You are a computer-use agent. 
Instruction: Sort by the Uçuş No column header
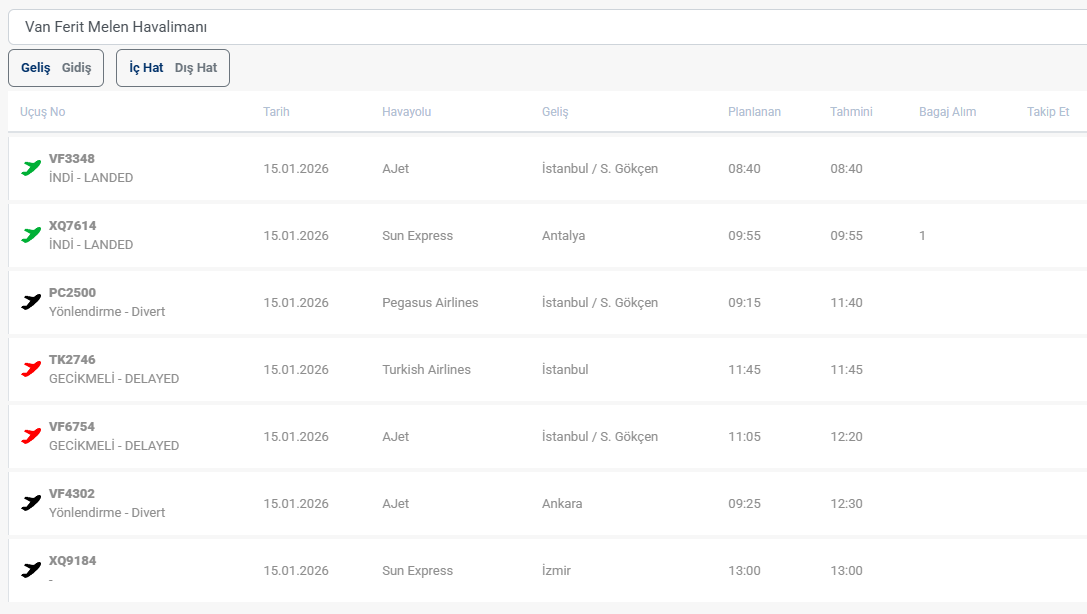[x=43, y=112]
